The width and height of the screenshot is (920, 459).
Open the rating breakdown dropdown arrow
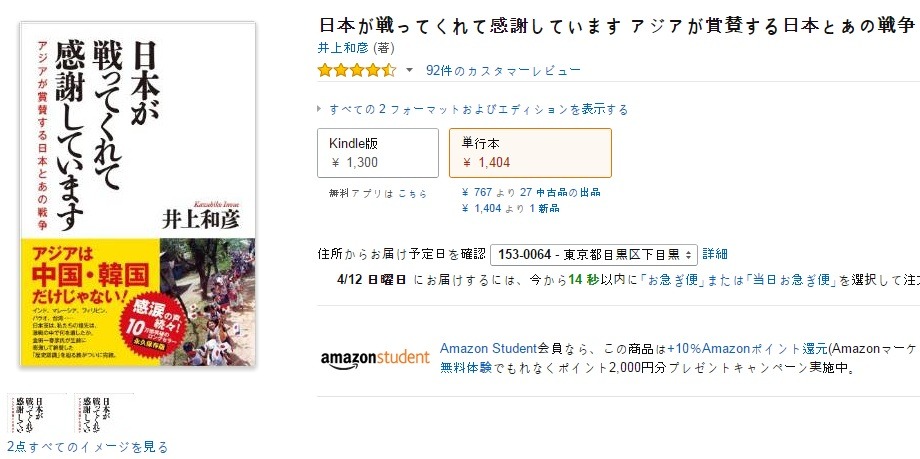(409, 71)
